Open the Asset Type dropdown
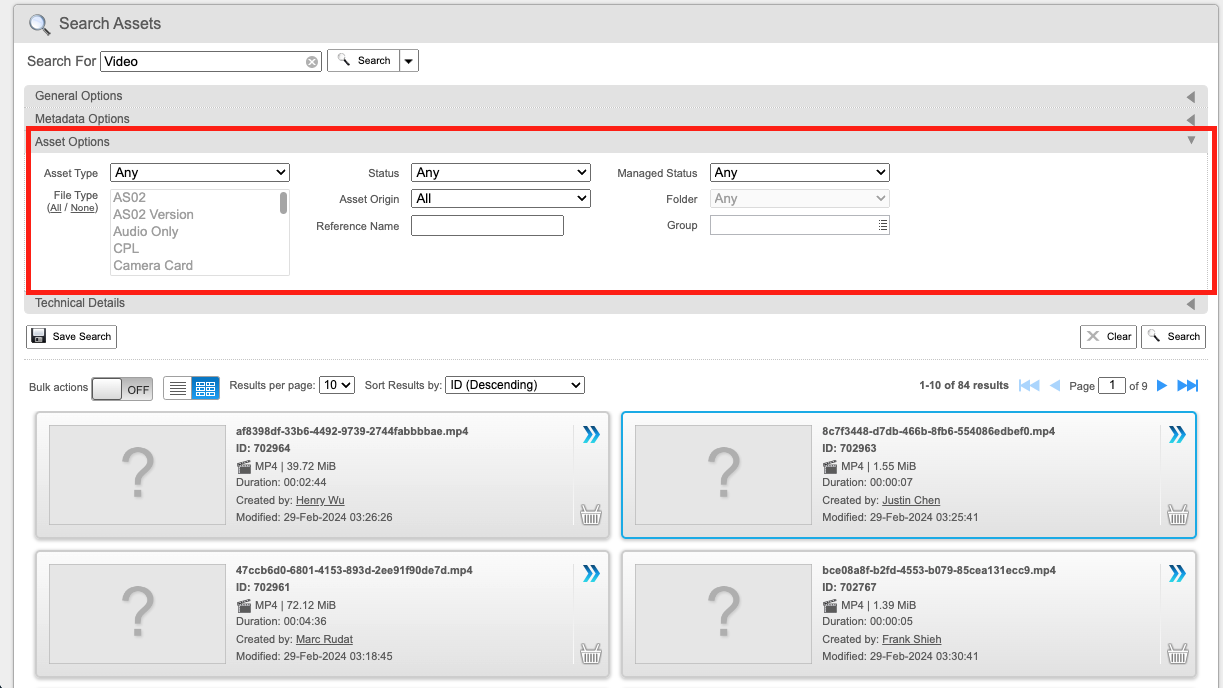1223x688 pixels. coord(200,173)
